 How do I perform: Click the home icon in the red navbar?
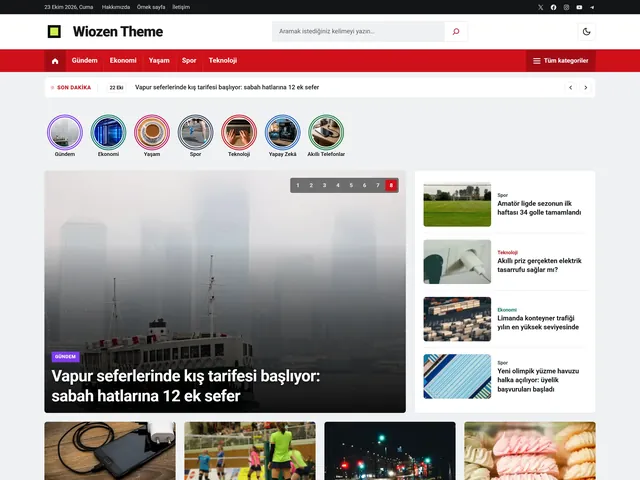click(55, 61)
